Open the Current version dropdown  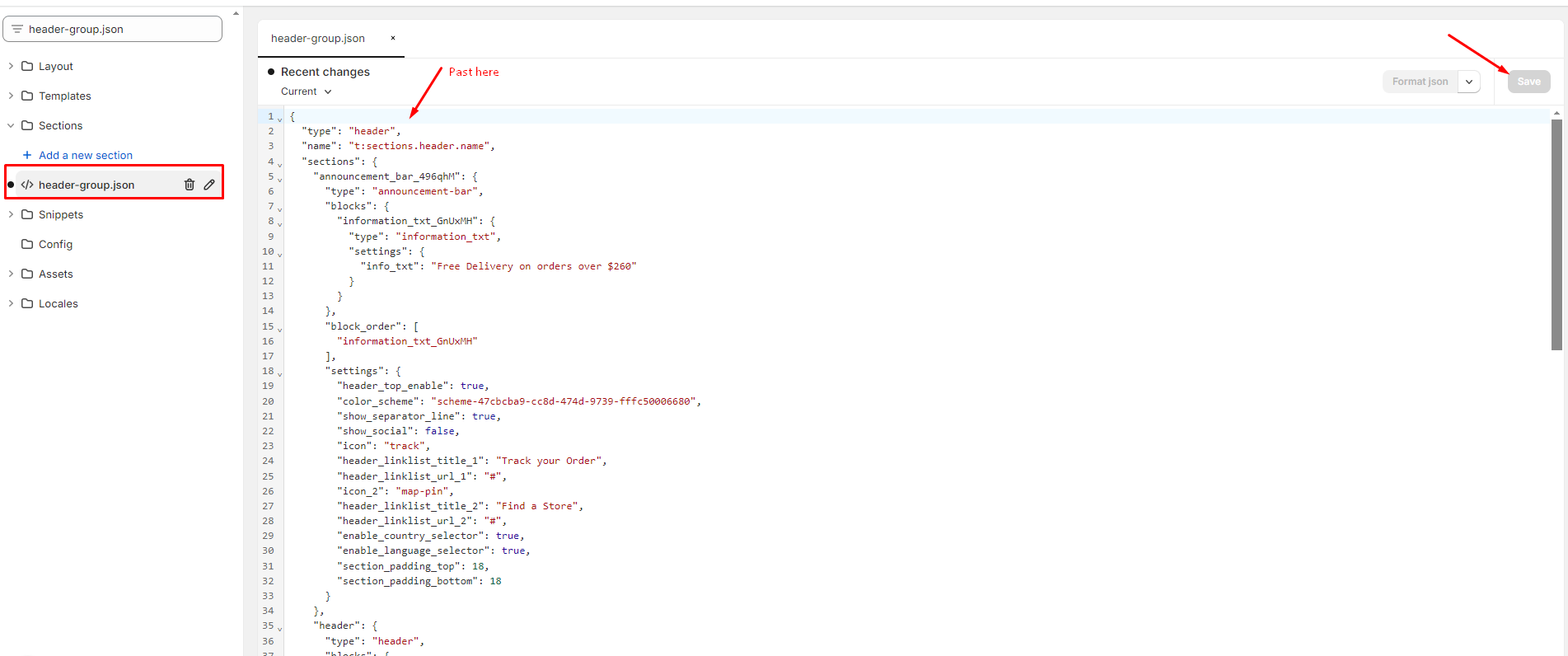point(307,91)
